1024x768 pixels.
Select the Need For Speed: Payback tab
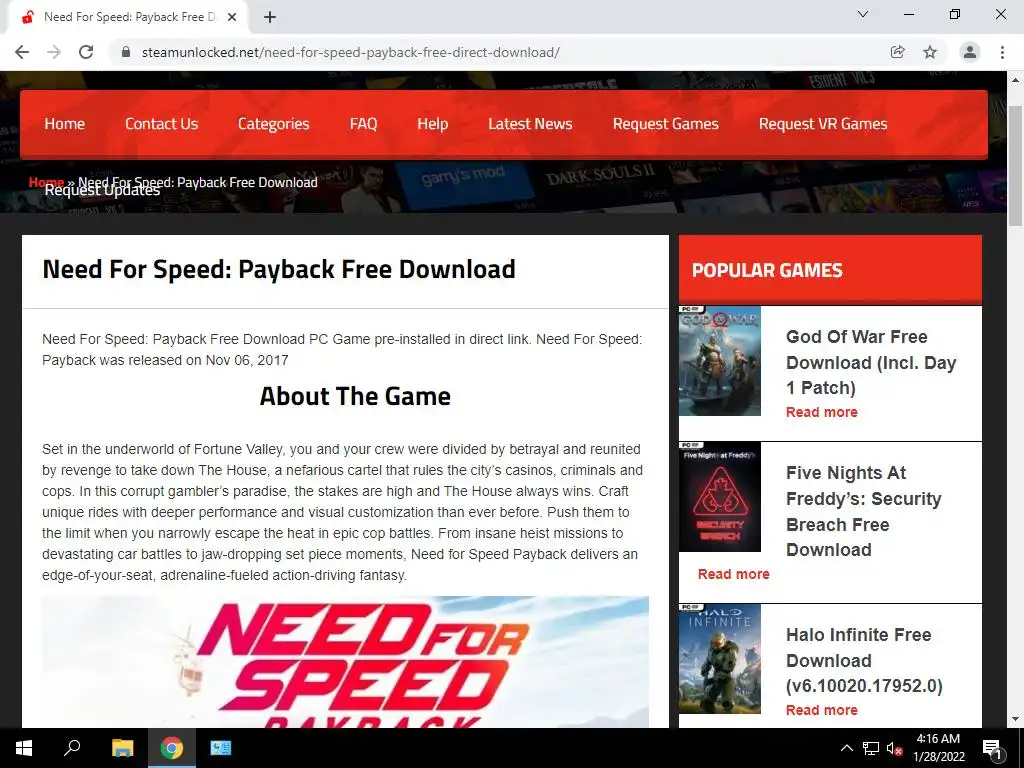128,17
